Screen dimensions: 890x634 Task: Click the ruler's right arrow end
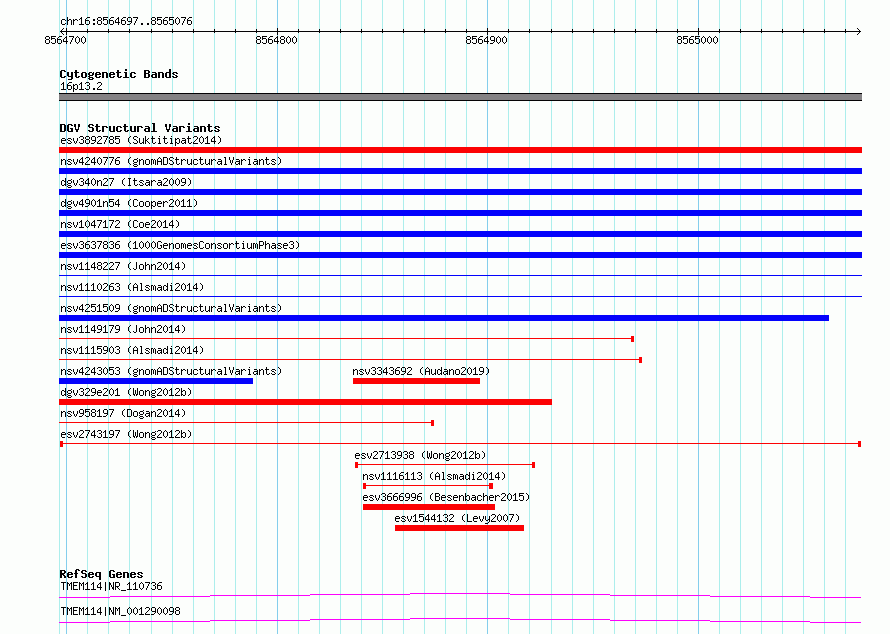858,31
